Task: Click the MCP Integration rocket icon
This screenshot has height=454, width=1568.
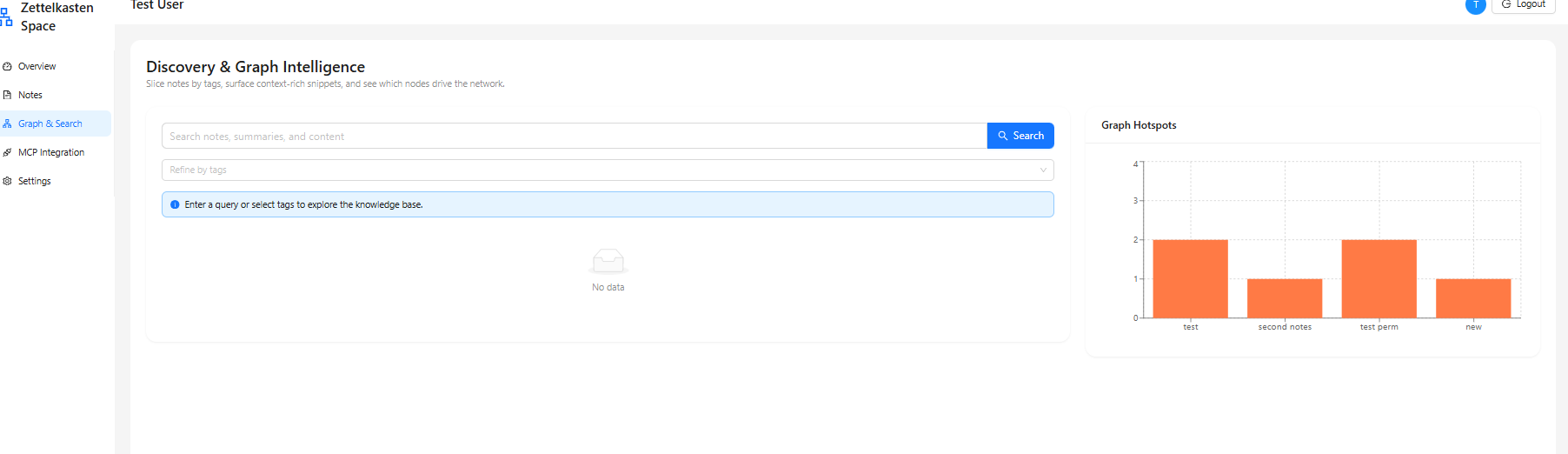Action: point(7,152)
